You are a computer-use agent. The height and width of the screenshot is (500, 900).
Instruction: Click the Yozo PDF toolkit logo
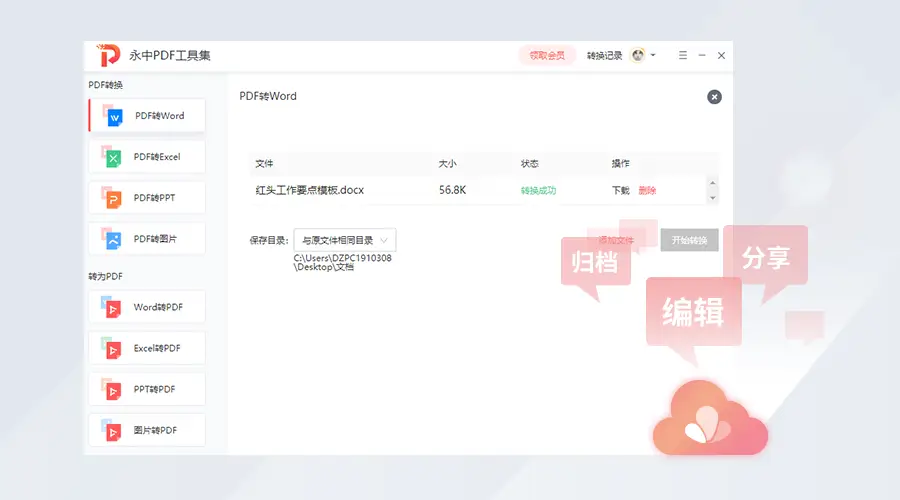(x=108, y=55)
